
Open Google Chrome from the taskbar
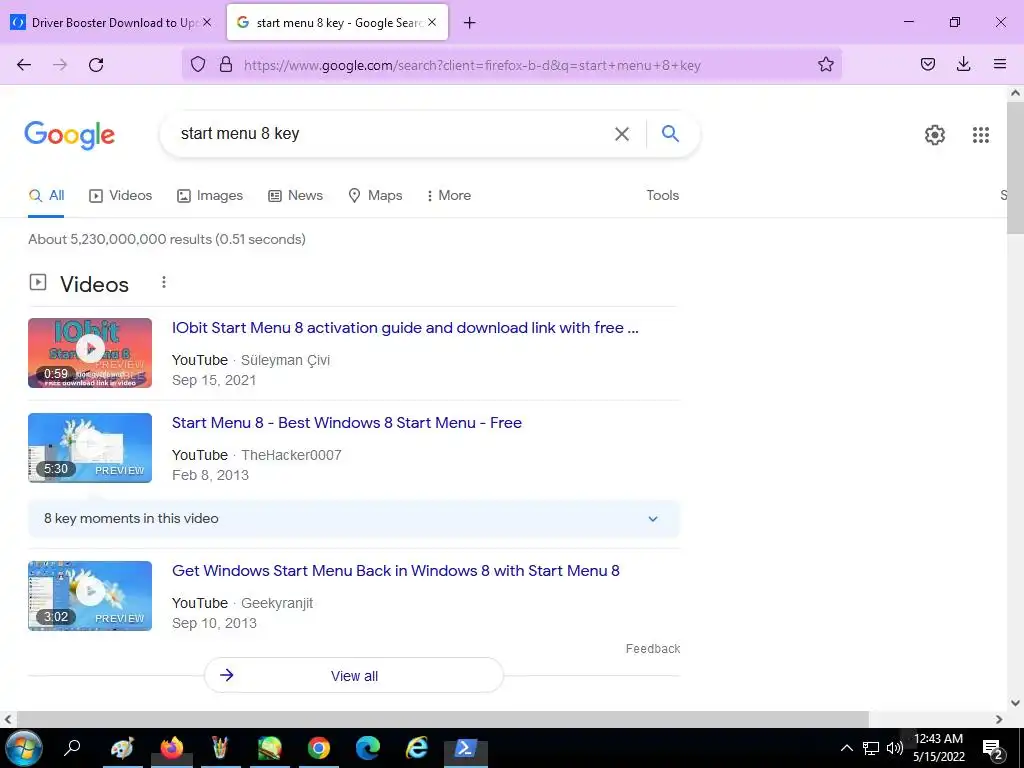pos(319,748)
